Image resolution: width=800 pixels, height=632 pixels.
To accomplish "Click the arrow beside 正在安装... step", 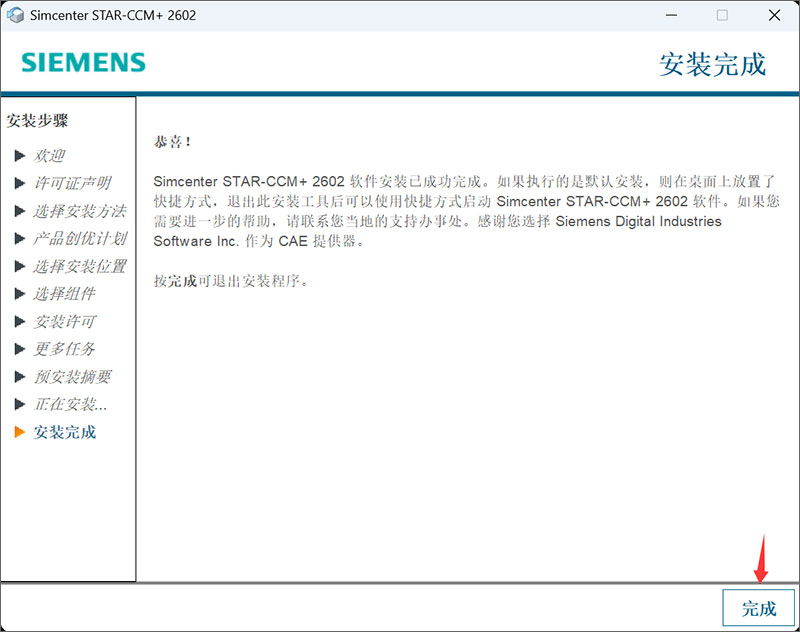I will pyautogui.click(x=20, y=404).
